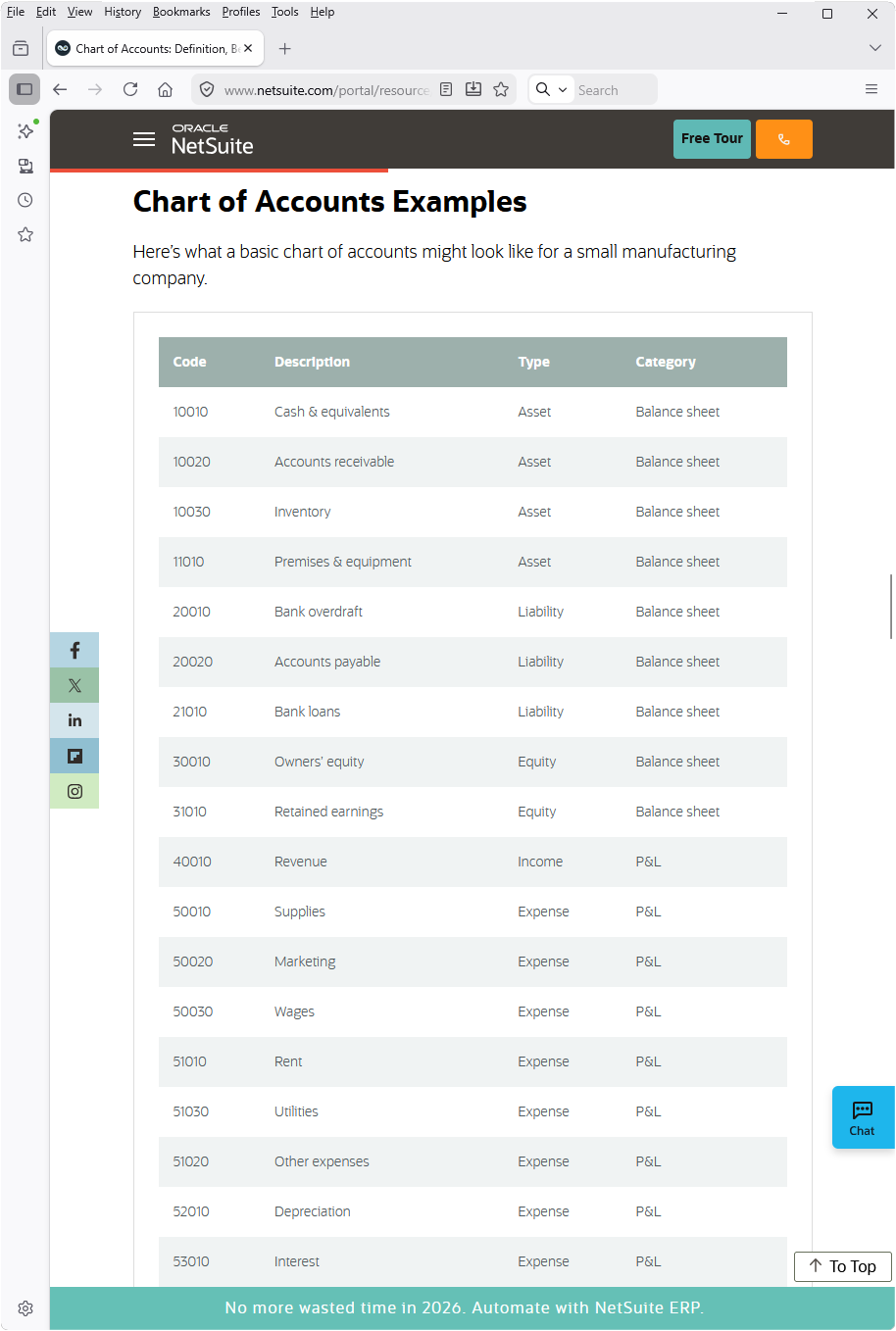Share page on LinkedIn
The height and width of the screenshot is (1331, 896).
click(75, 720)
